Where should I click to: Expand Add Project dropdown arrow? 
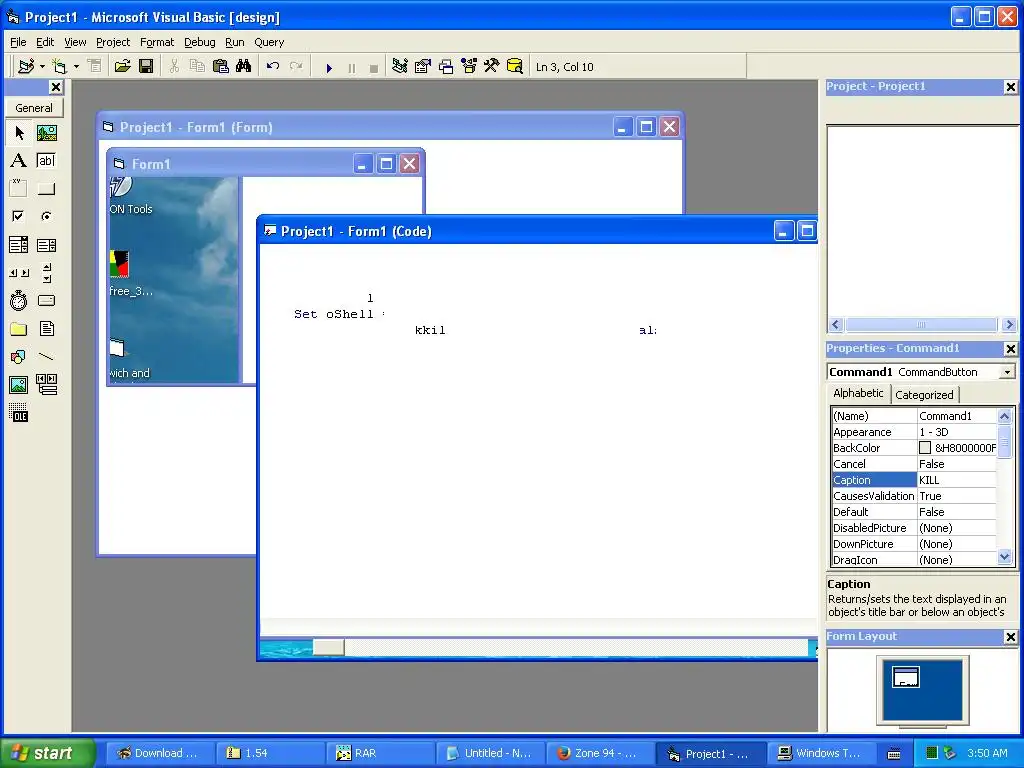[42, 67]
